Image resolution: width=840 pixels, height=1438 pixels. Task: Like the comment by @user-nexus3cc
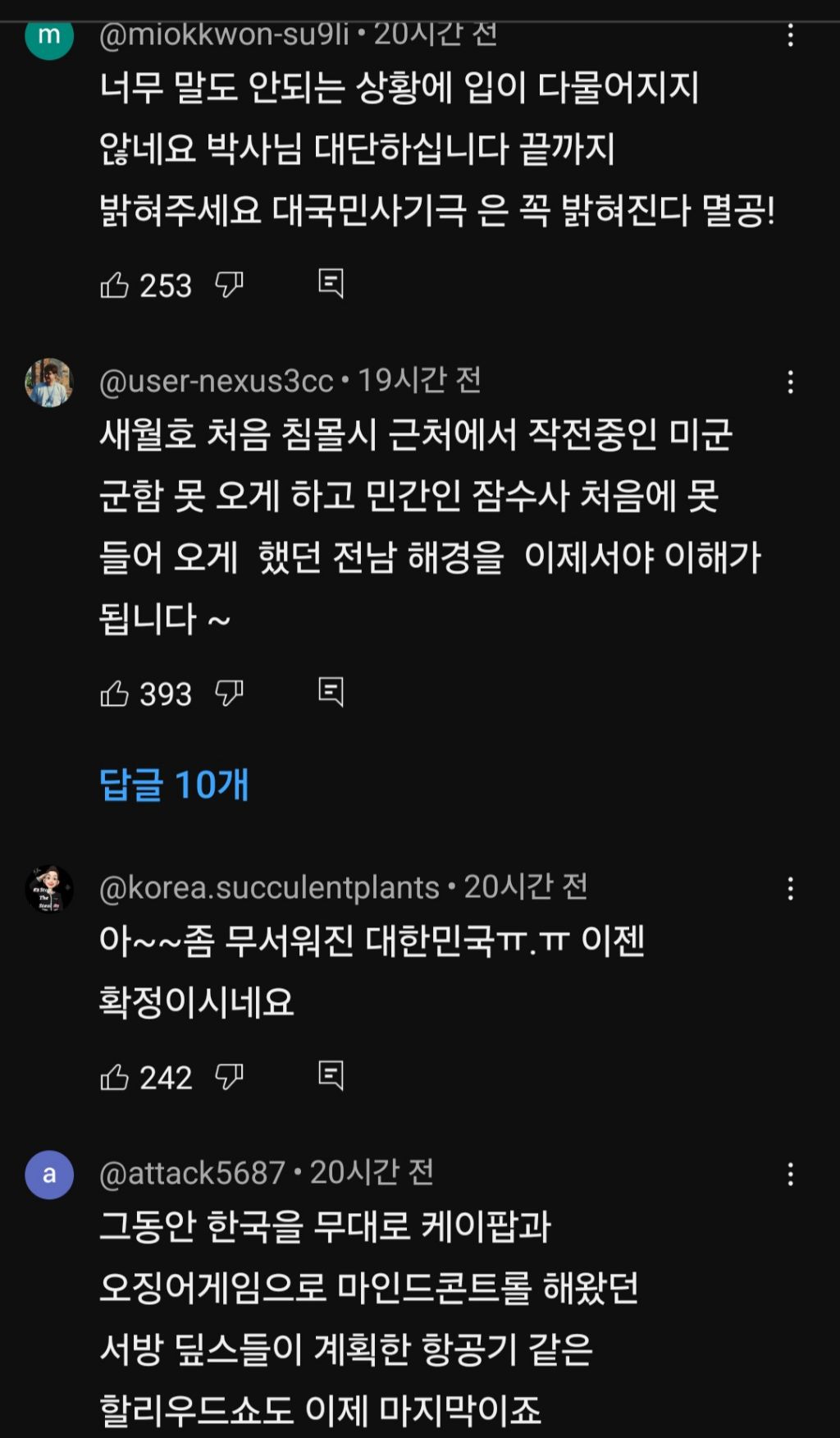[115, 694]
